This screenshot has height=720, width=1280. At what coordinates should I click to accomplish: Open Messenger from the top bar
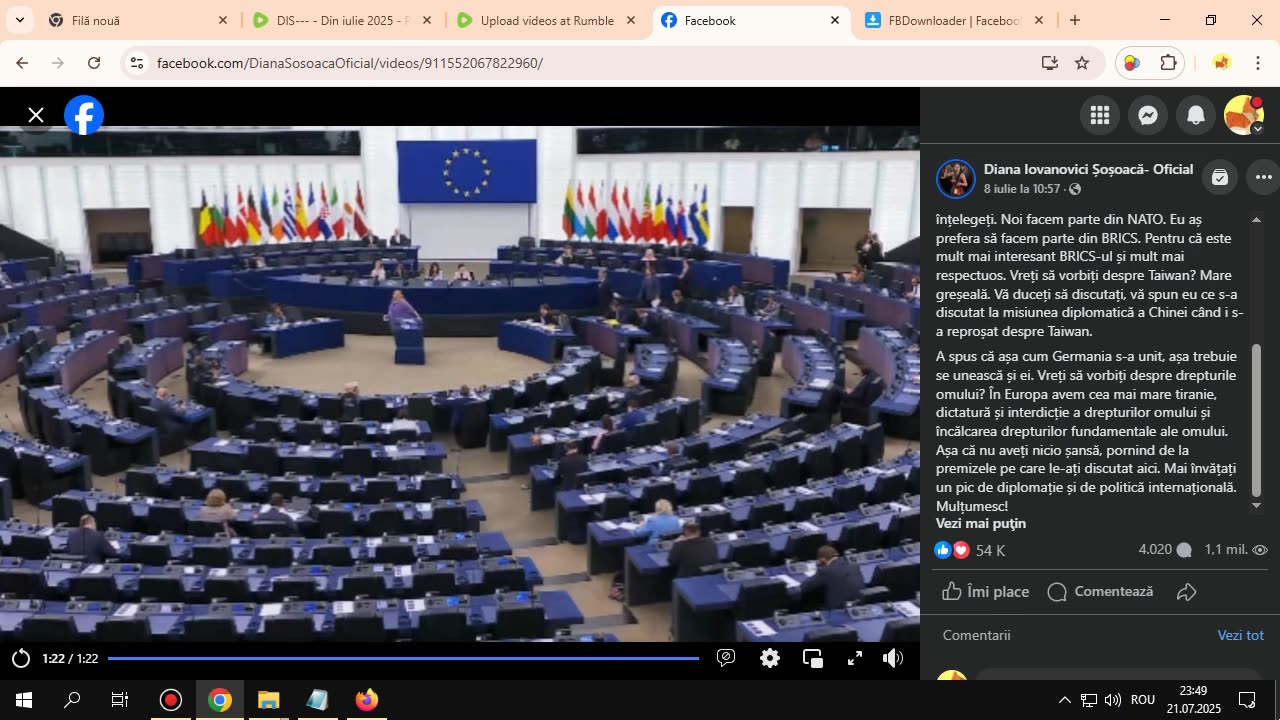tap(1148, 116)
